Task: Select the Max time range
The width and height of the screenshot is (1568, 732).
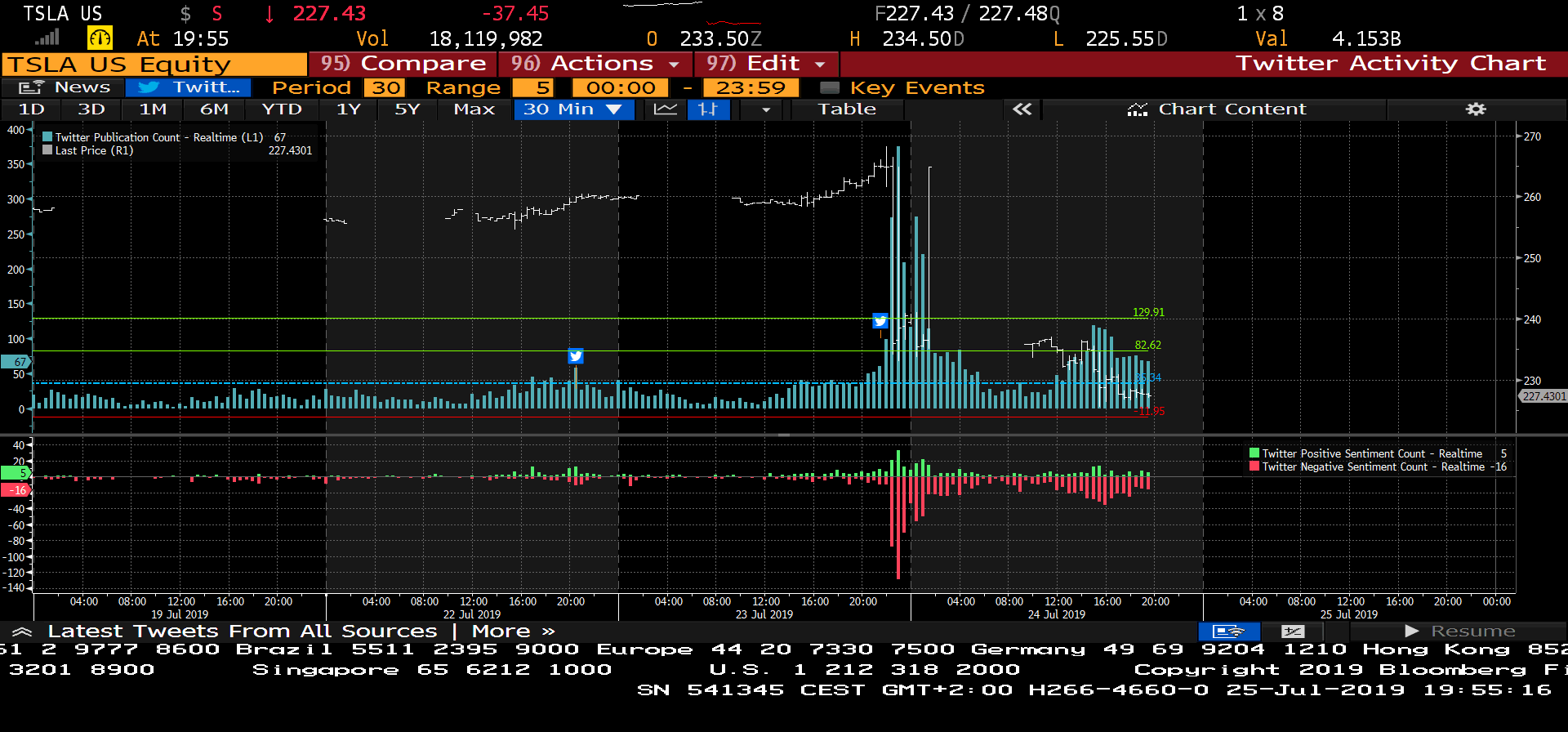Action: coord(474,109)
